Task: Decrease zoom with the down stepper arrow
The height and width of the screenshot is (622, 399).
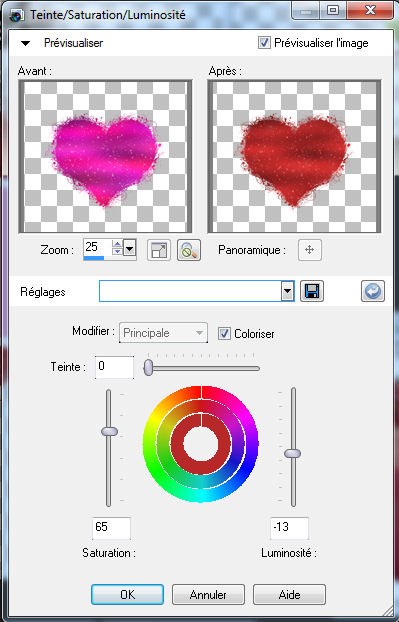Action: tap(117, 252)
